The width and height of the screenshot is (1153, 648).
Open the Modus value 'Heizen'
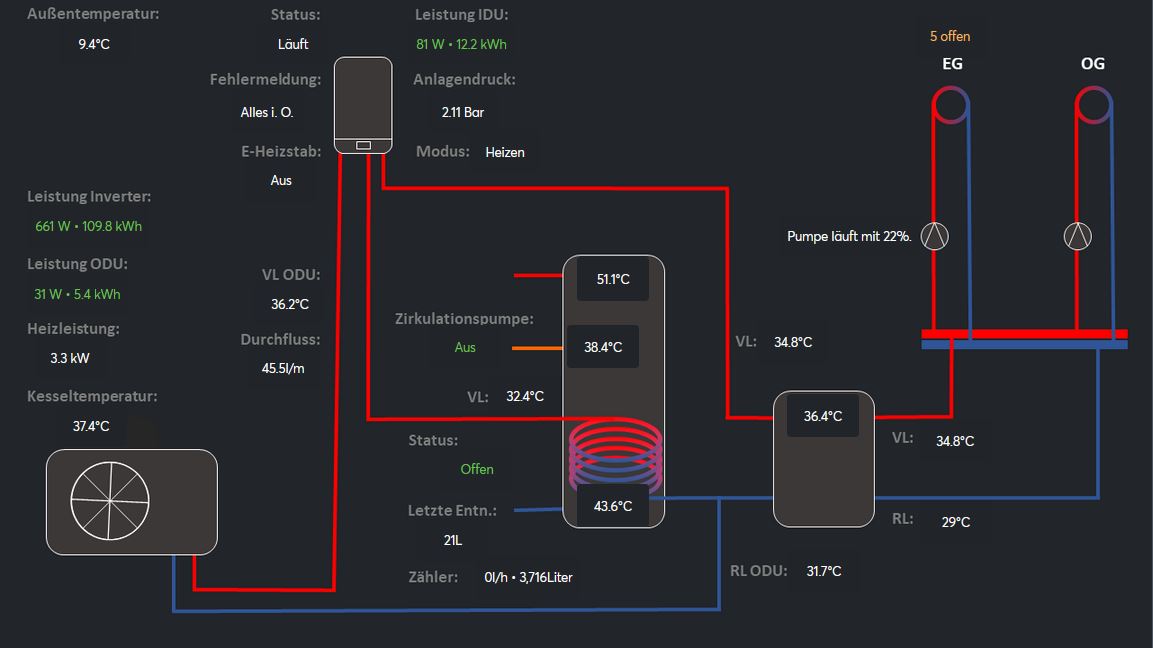click(x=504, y=153)
